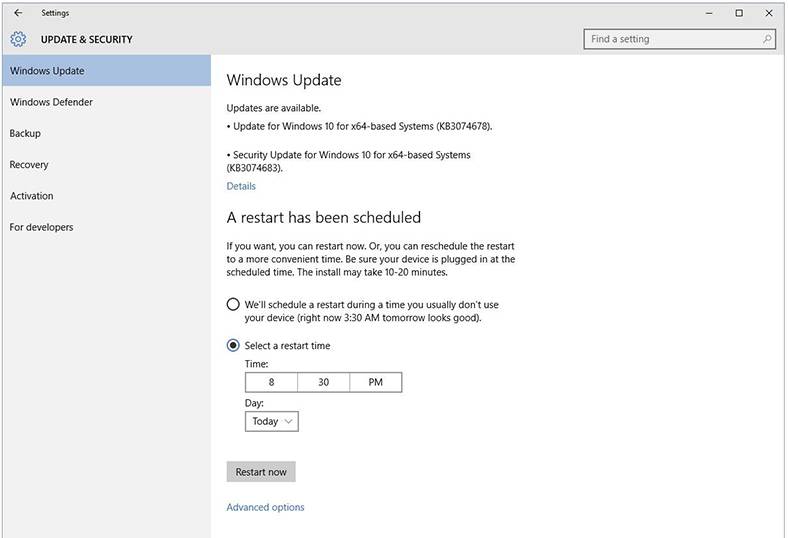The height and width of the screenshot is (538, 788).
Task: Switch to the Backup section
Action: point(107,133)
